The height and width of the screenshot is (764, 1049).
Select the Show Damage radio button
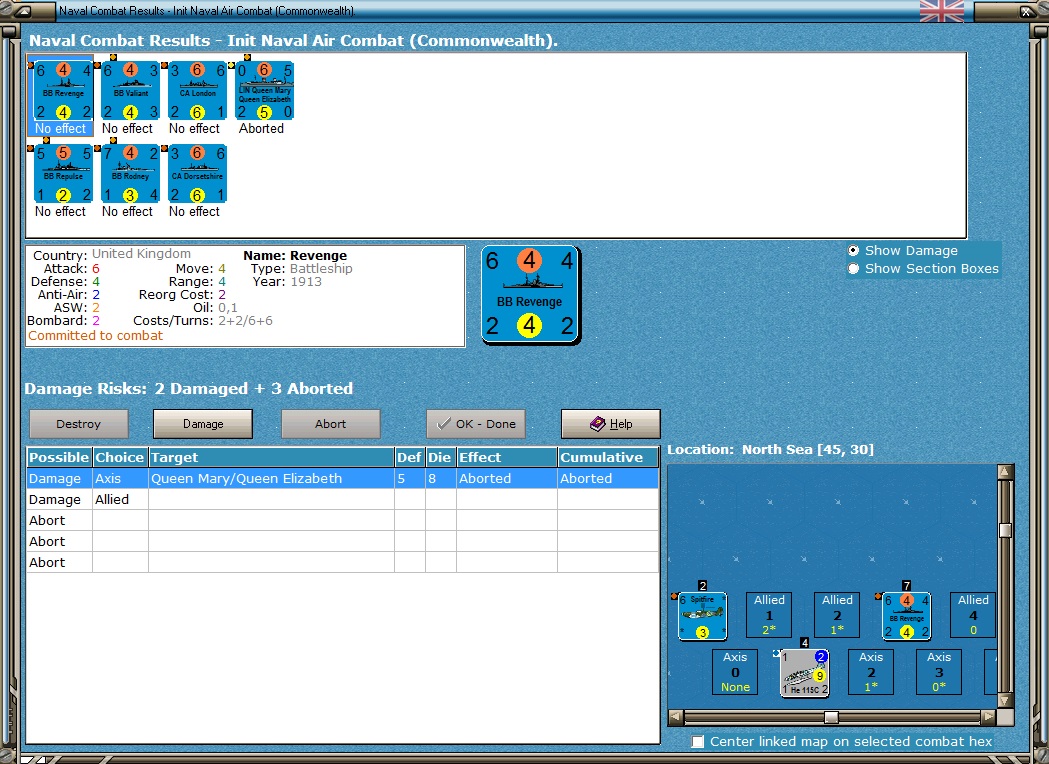pos(853,251)
